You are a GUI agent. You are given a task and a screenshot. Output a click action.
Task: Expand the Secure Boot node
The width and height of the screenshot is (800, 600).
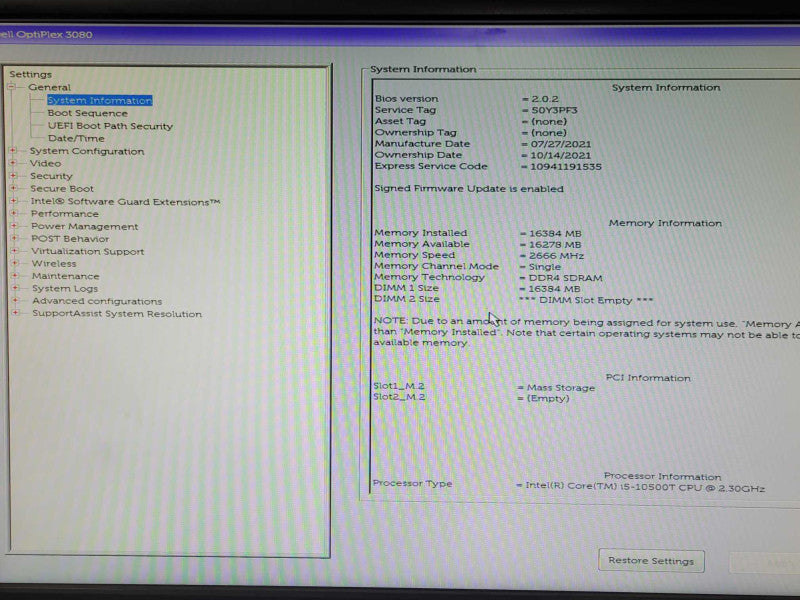coord(13,188)
